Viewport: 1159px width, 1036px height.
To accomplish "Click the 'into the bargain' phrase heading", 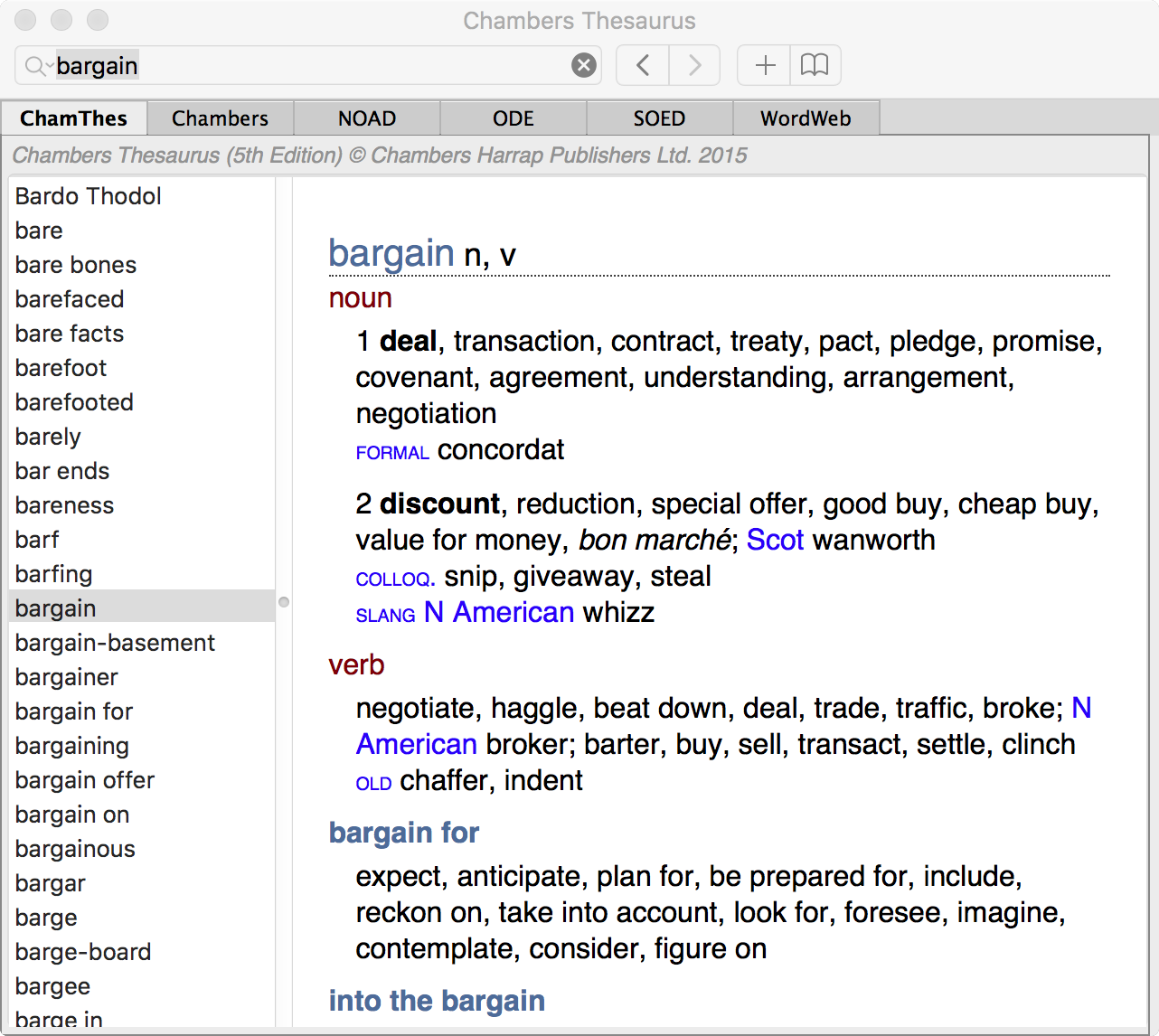I will click(x=438, y=1001).
